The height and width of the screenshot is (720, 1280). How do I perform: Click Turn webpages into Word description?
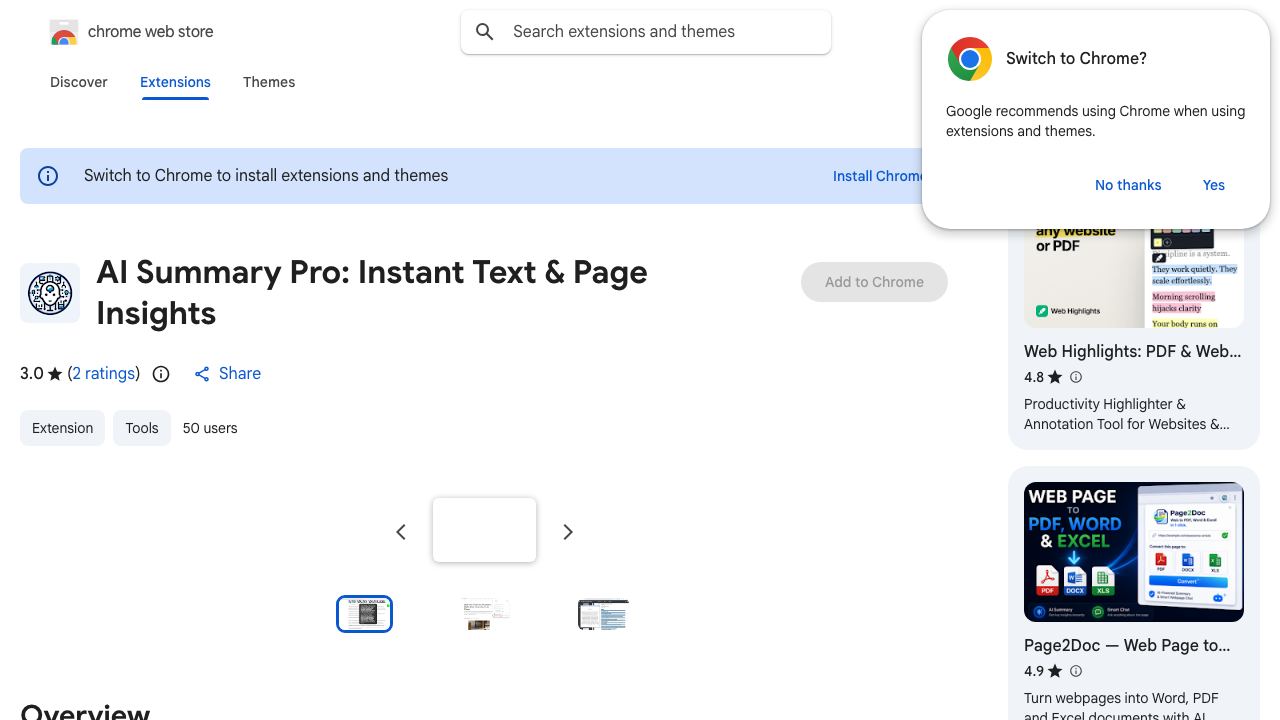(1121, 707)
